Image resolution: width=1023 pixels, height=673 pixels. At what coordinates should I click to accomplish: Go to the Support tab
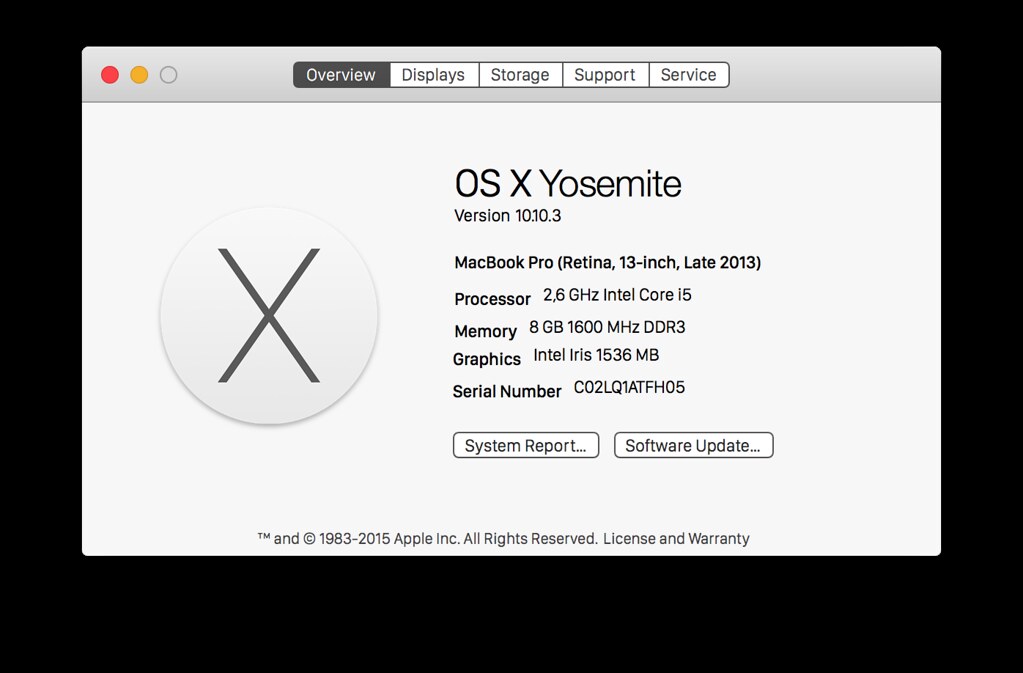click(x=605, y=75)
